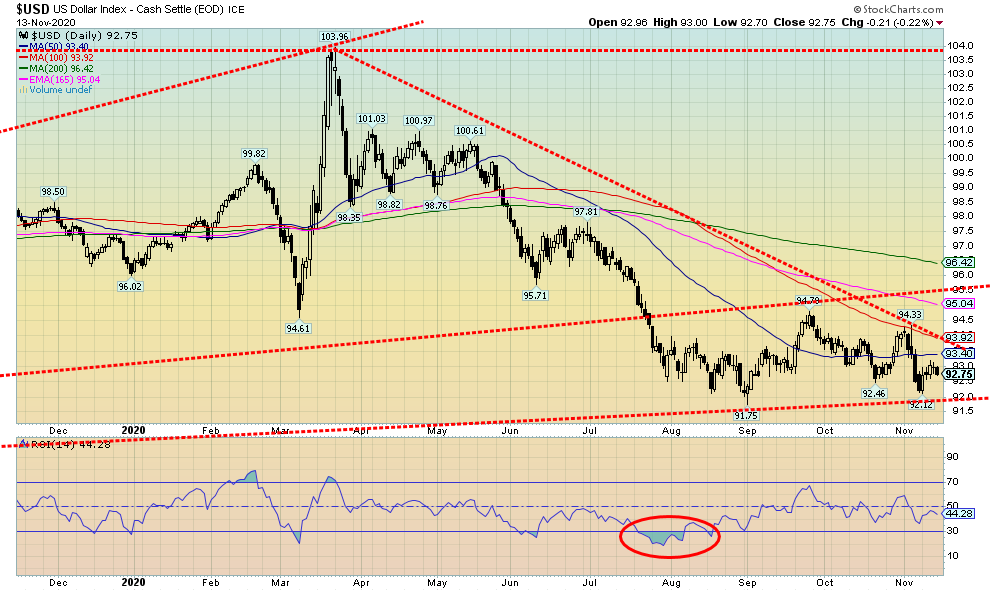Click the Sep label on bottom time axis

748,582
